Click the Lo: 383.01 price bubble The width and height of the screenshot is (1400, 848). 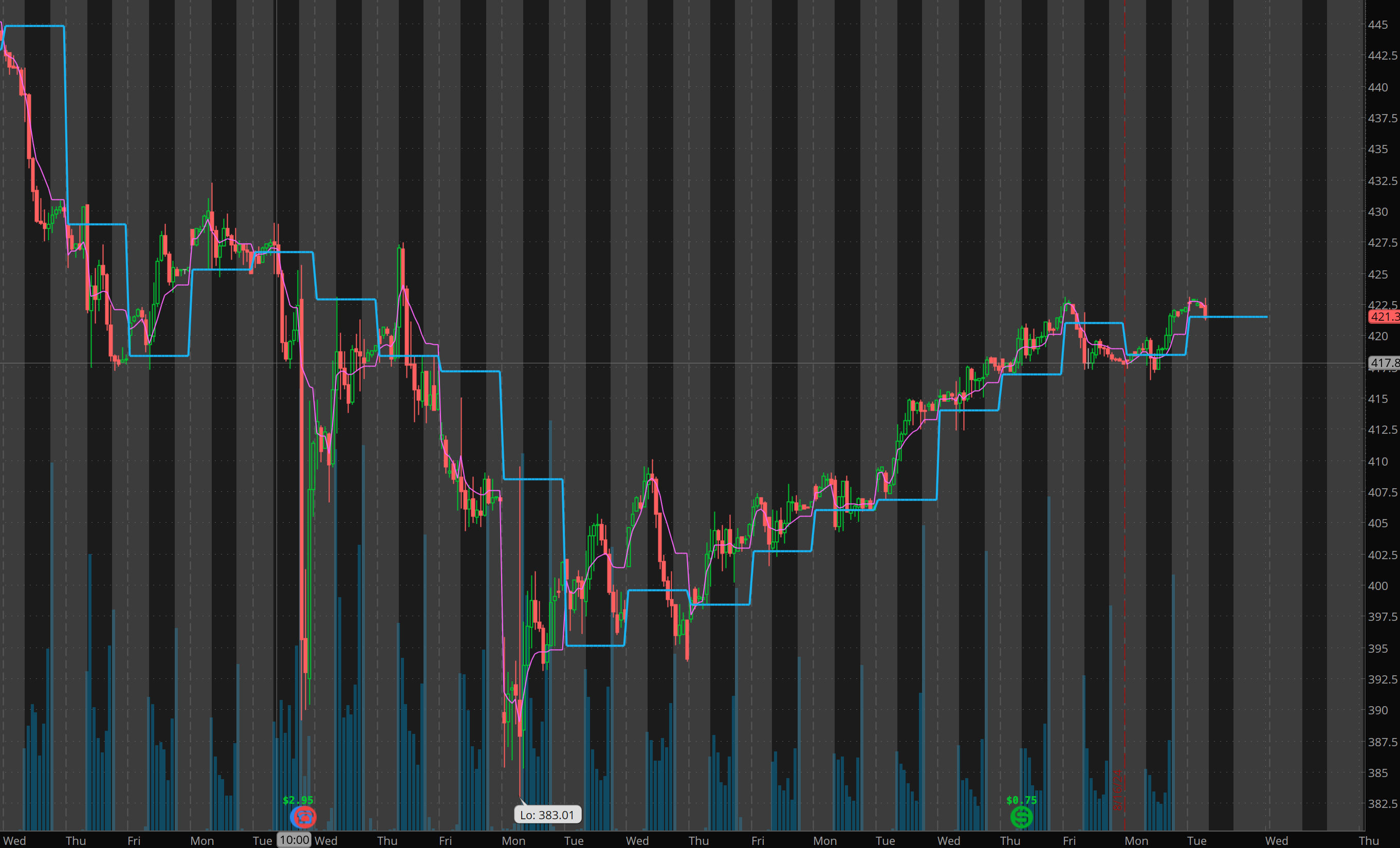coord(547,815)
